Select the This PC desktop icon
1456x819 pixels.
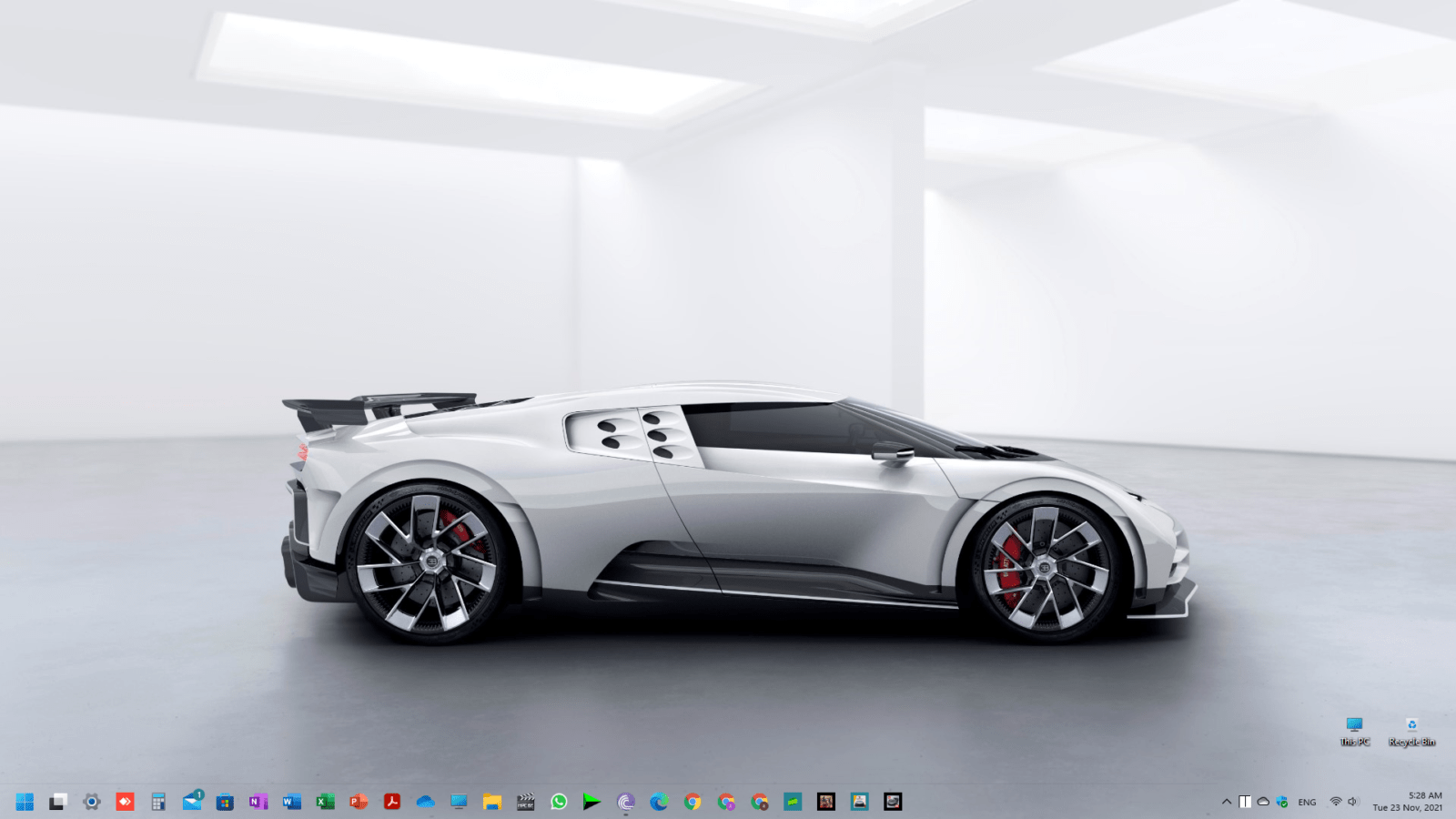1354,731
